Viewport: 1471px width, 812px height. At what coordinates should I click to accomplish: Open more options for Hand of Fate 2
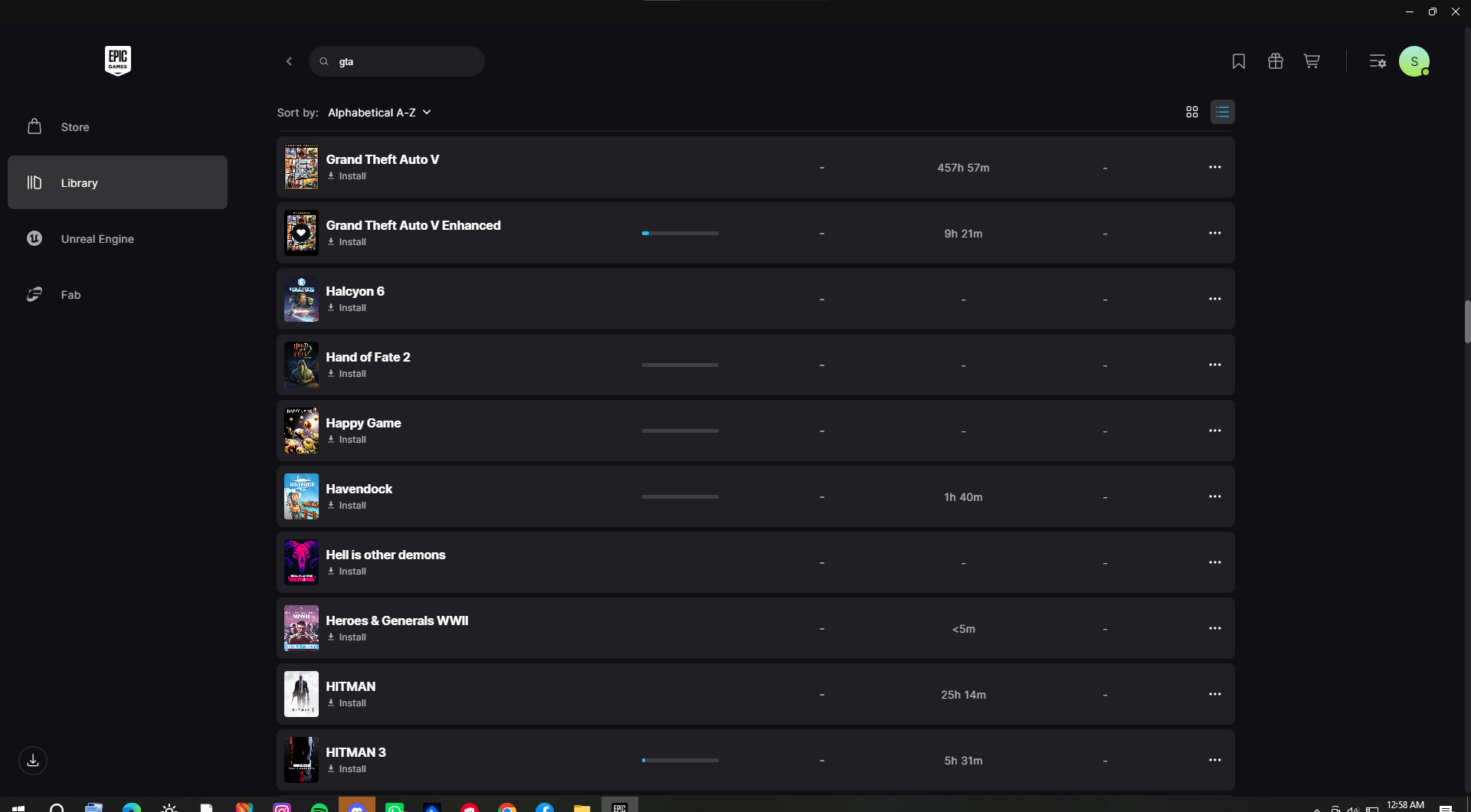(x=1215, y=365)
